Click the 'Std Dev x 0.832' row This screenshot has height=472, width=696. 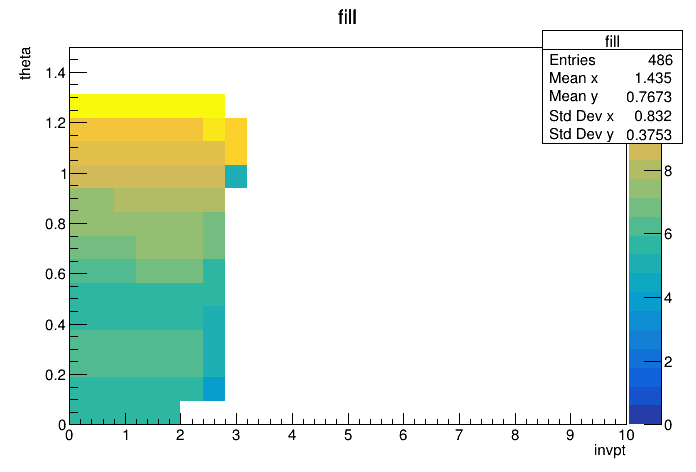tap(612, 115)
